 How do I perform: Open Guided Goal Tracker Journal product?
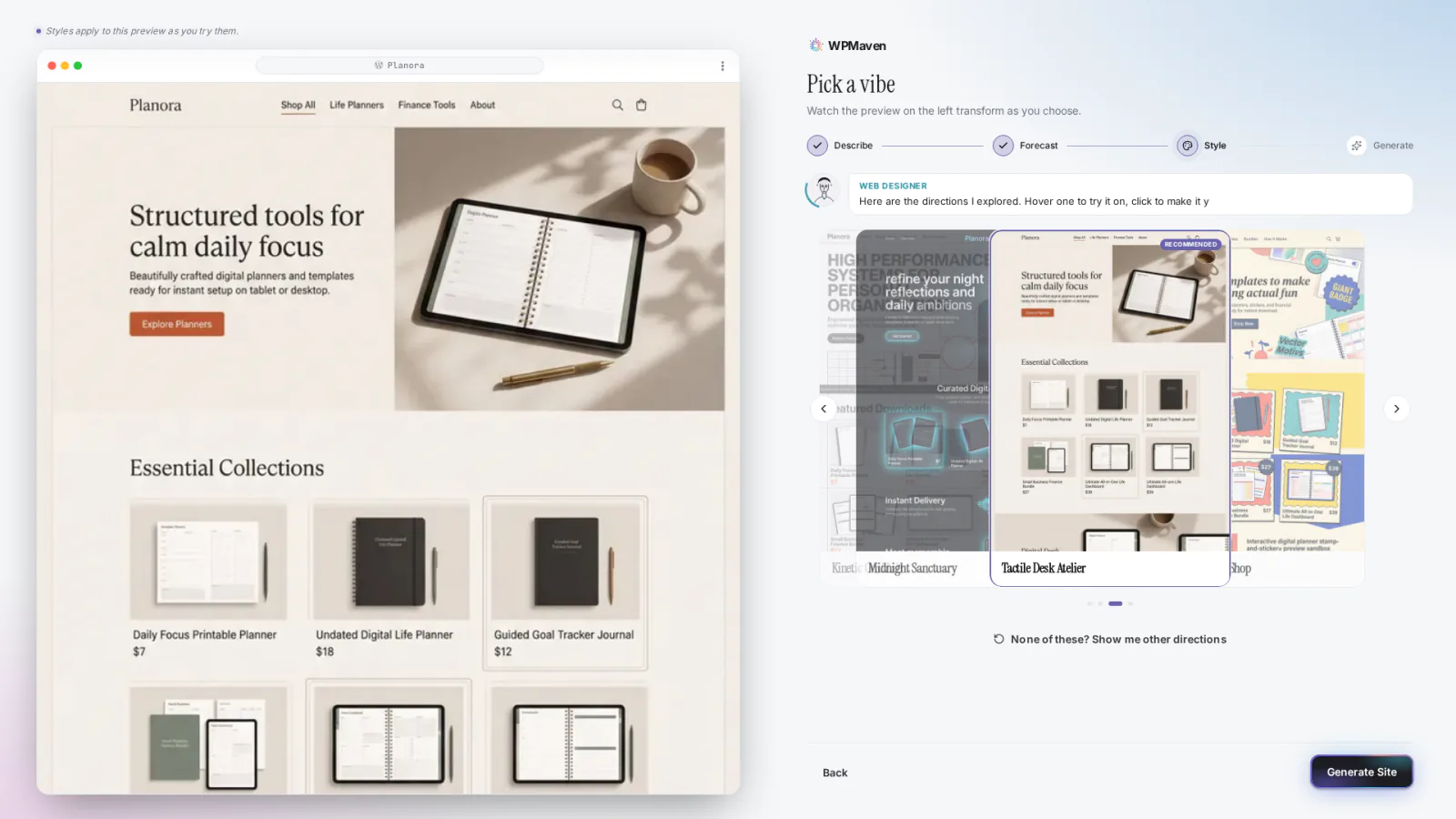pos(565,583)
